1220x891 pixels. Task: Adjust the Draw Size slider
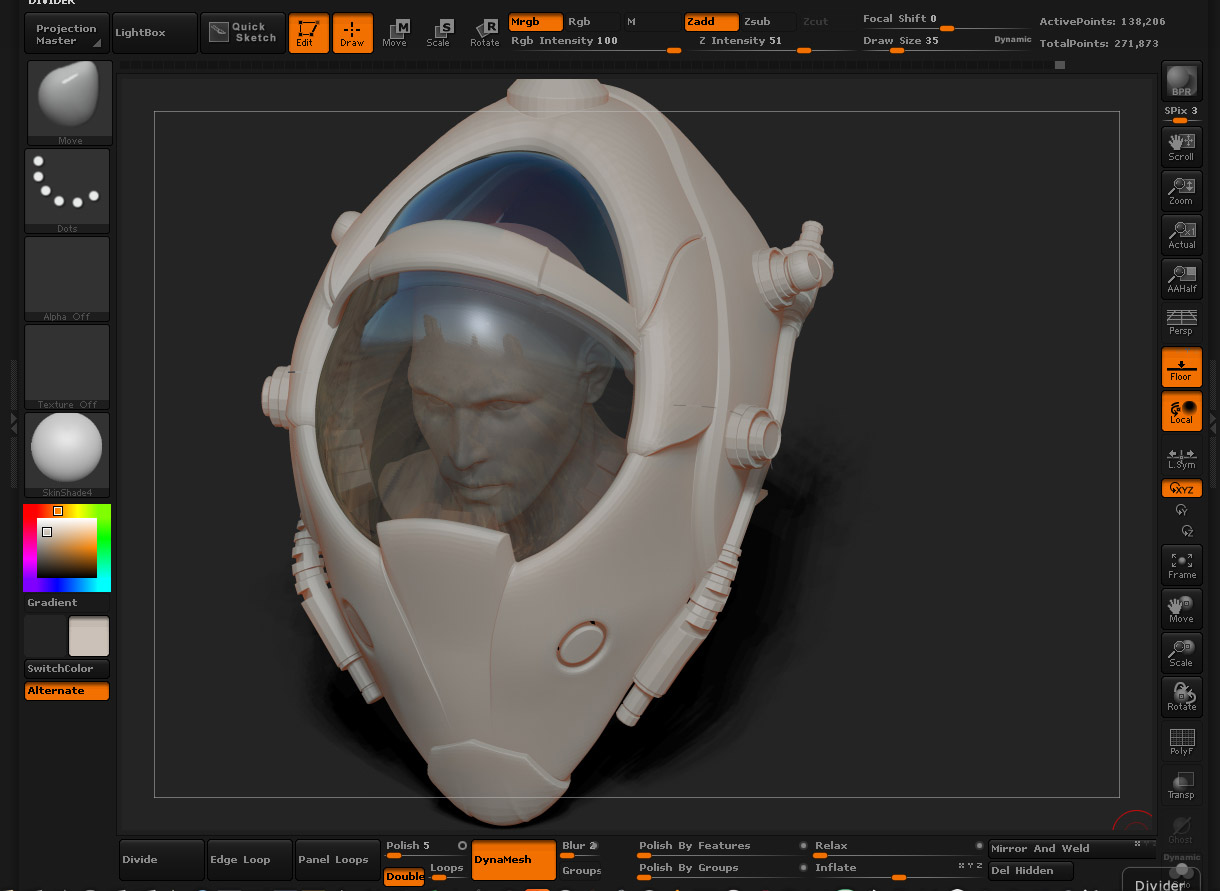(925, 42)
